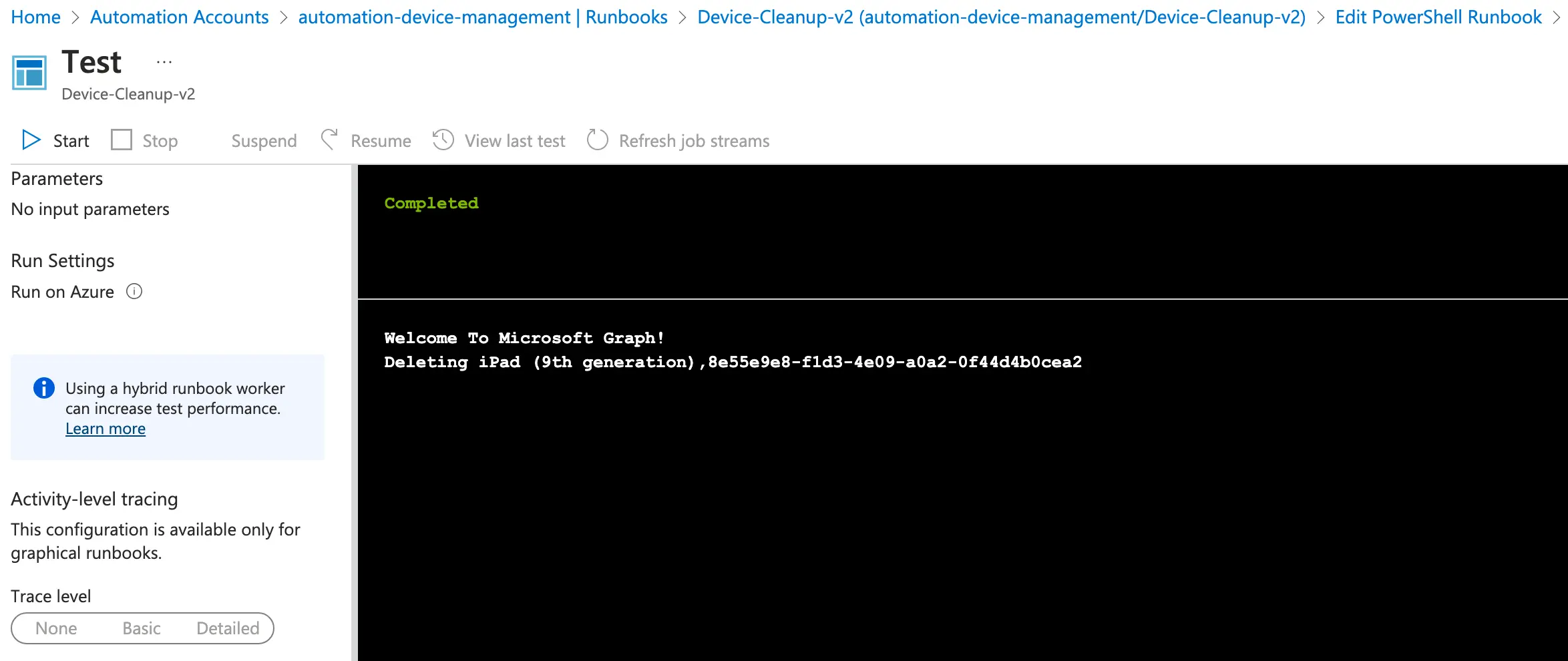The width and height of the screenshot is (1568, 661).
Task: Click the Run on Azure info icon
Action: (134, 292)
